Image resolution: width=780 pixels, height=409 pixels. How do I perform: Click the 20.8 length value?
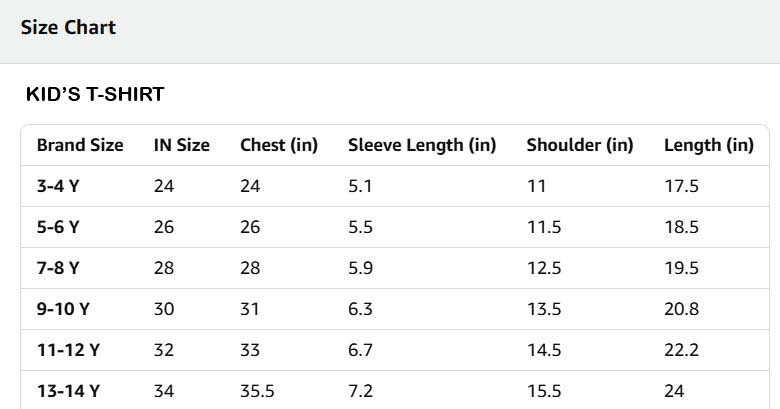[682, 309]
